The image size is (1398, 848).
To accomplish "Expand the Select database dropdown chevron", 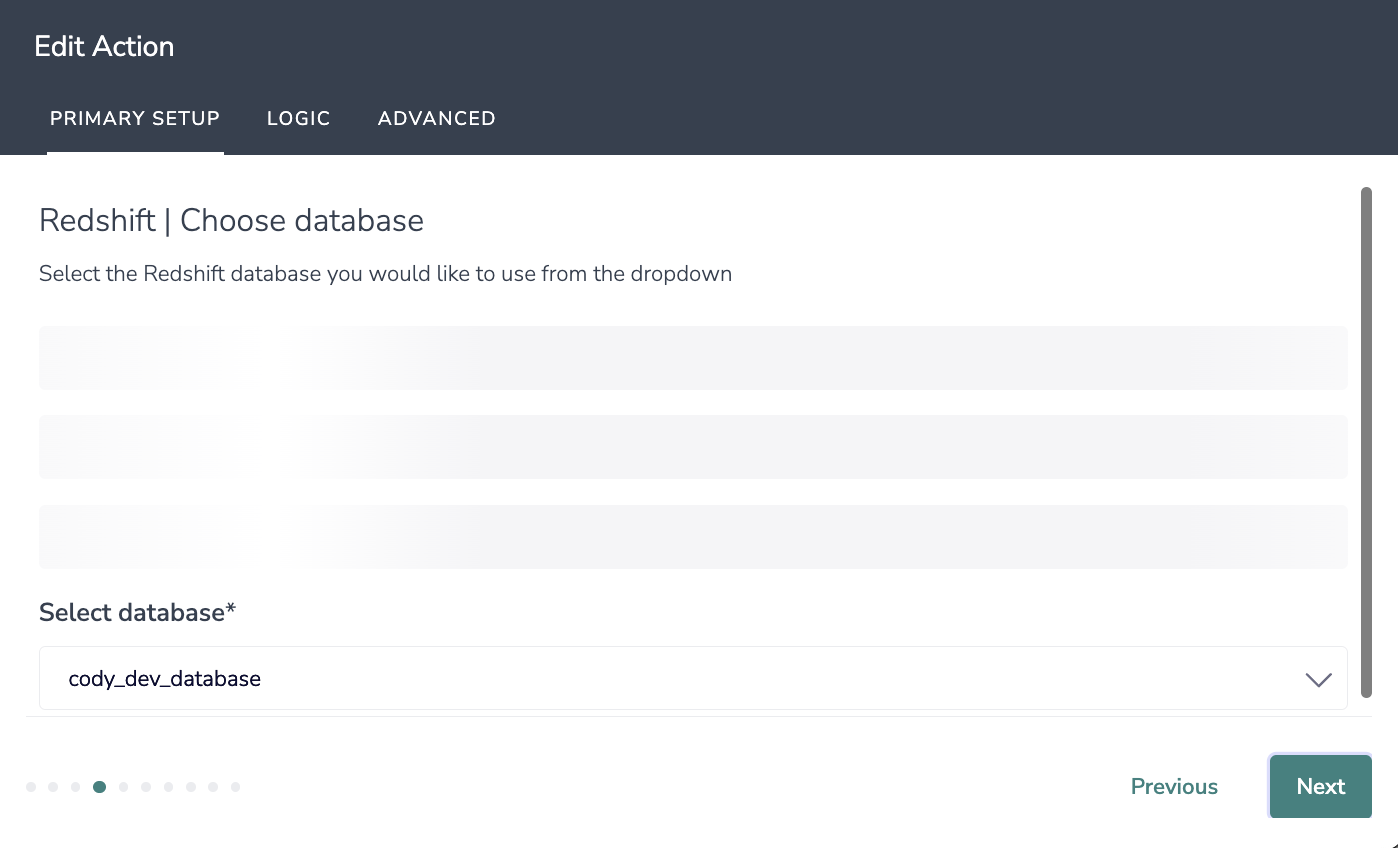I will pos(1318,679).
